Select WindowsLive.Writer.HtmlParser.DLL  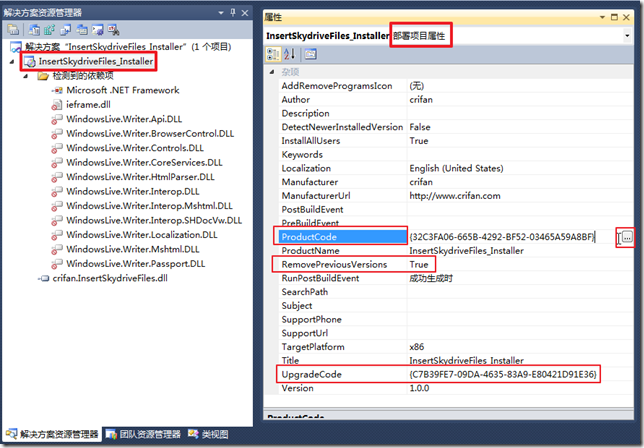point(140,177)
